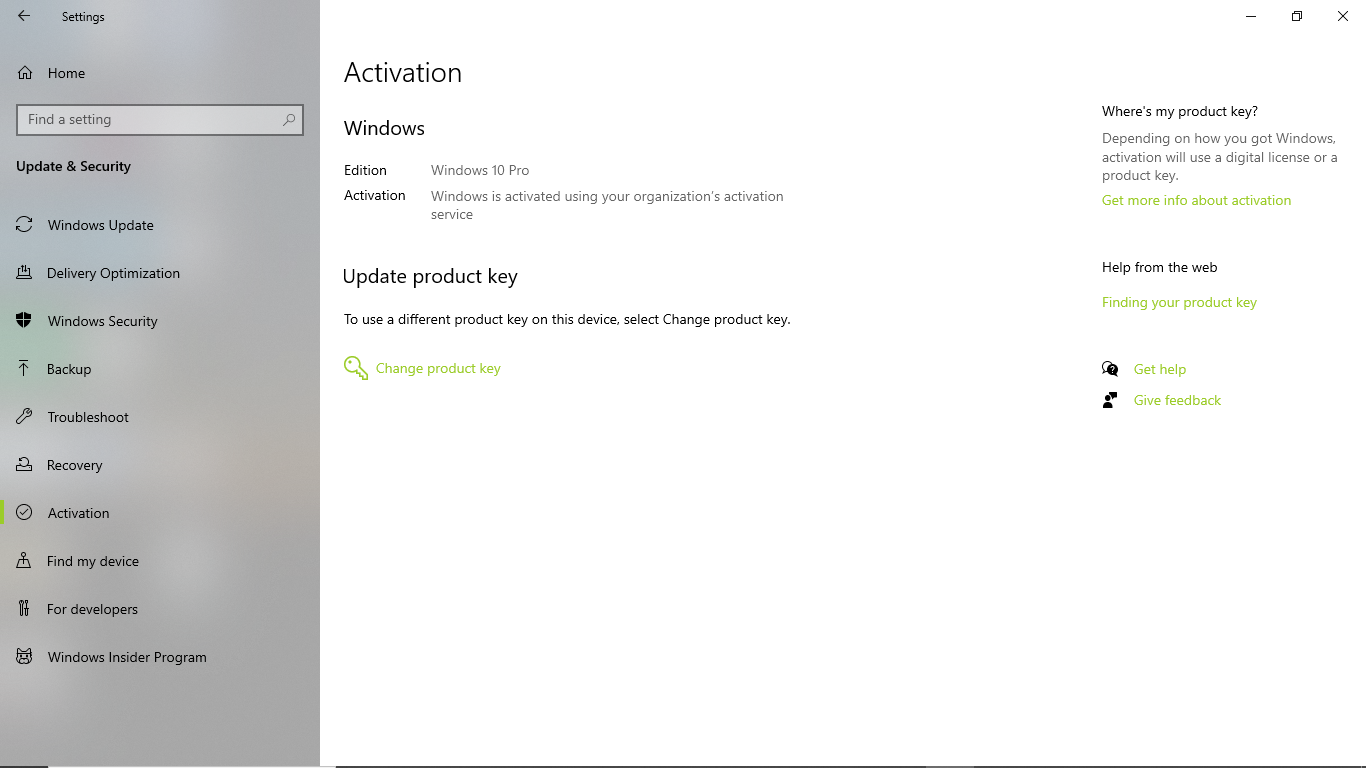Click the Update product key heading
Viewport: 1366px width, 768px height.
pos(430,276)
